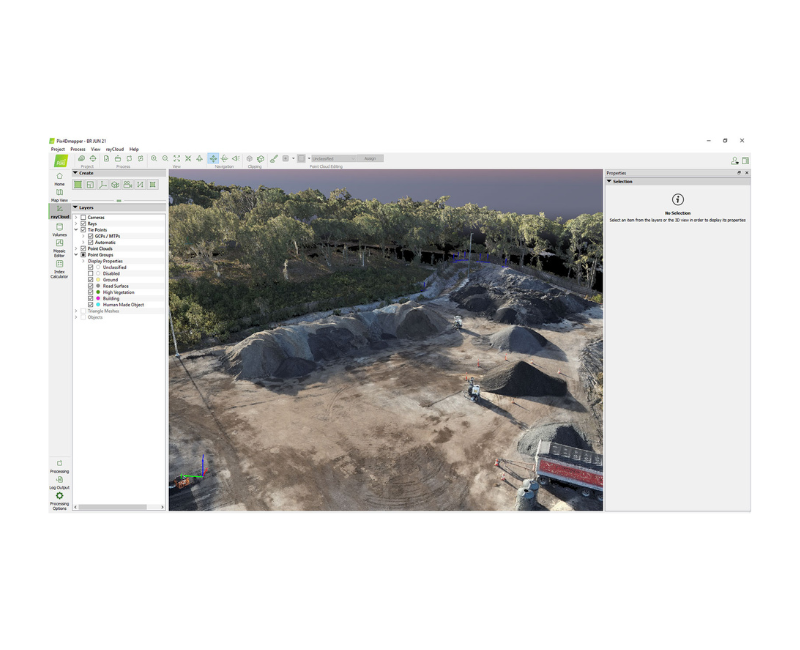The width and height of the screenshot is (800, 650).
Task: Open the View menu
Action: coord(95,149)
